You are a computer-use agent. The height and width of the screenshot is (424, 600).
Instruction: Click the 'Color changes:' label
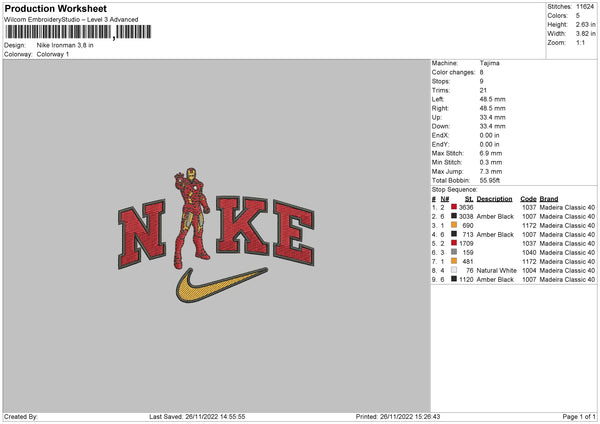coord(453,72)
